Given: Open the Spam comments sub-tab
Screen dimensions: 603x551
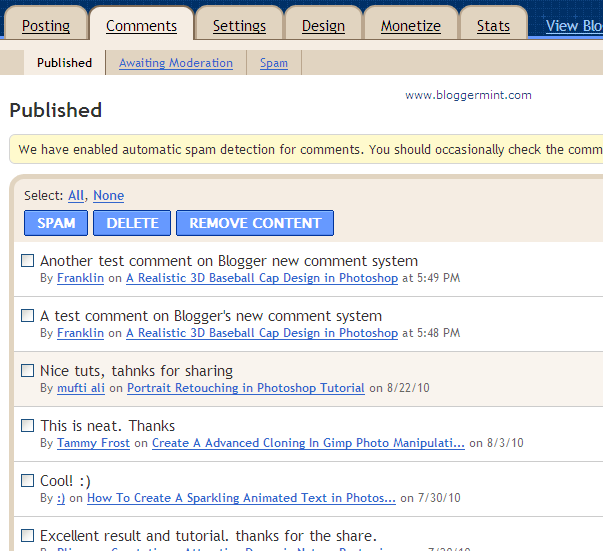Looking at the screenshot, I should pos(273,63).
